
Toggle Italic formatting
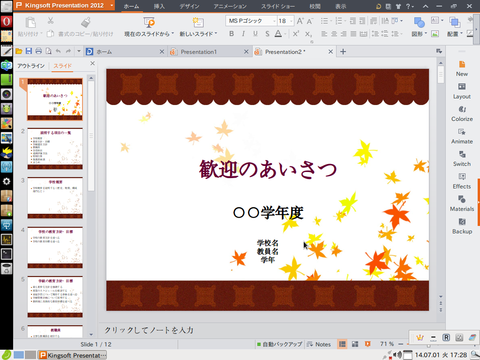point(243,34)
